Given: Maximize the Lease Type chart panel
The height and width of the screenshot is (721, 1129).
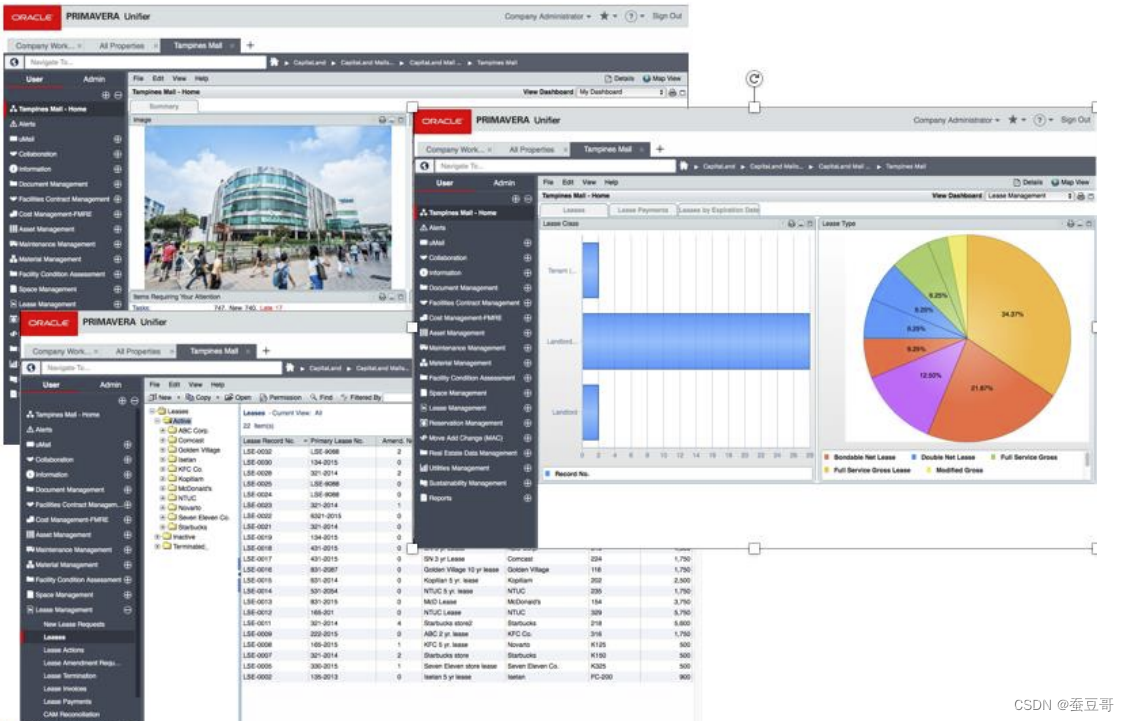Looking at the screenshot, I should [x=1089, y=224].
